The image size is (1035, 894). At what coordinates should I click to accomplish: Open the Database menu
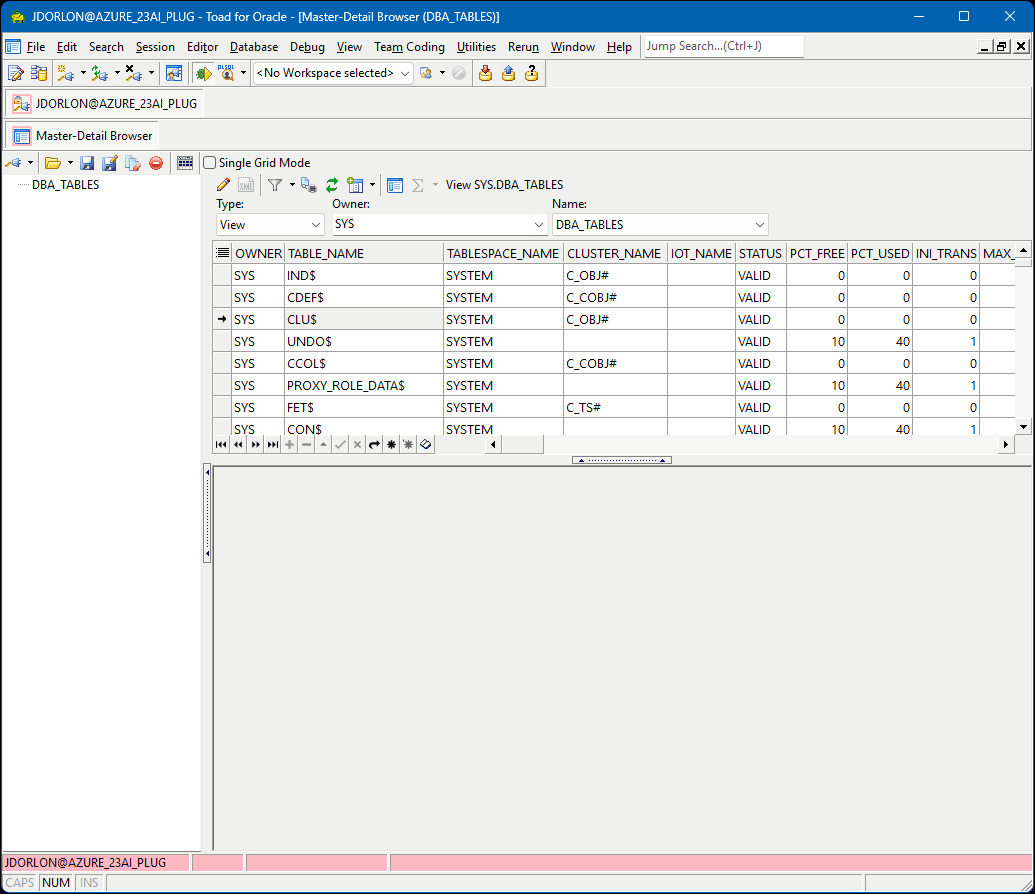tap(253, 47)
